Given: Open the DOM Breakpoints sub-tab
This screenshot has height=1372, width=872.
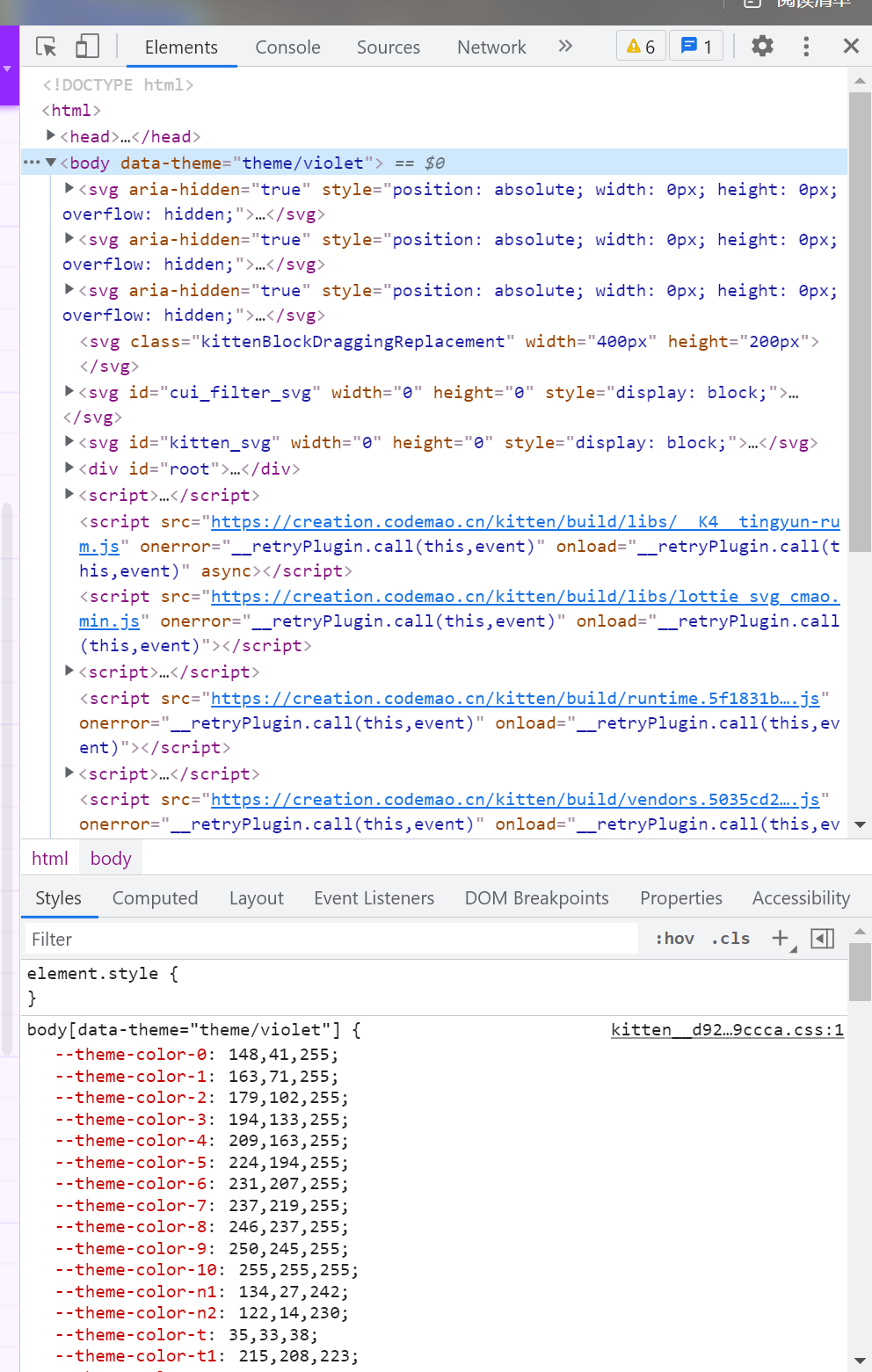Looking at the screenshot, I should [x=536, y=898].
